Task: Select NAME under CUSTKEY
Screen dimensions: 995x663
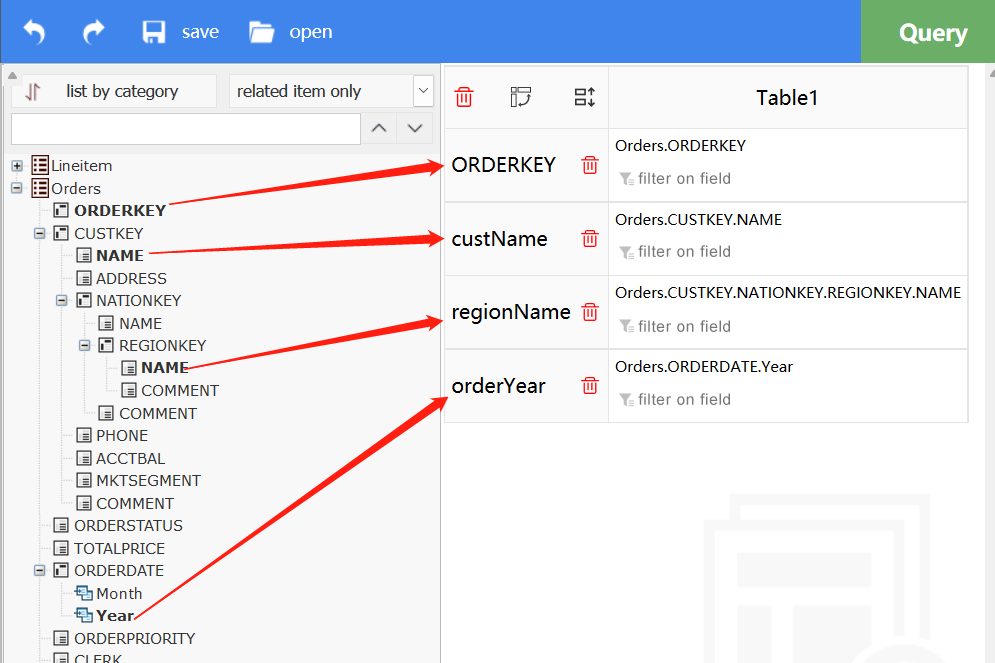Action: point(119,256)
